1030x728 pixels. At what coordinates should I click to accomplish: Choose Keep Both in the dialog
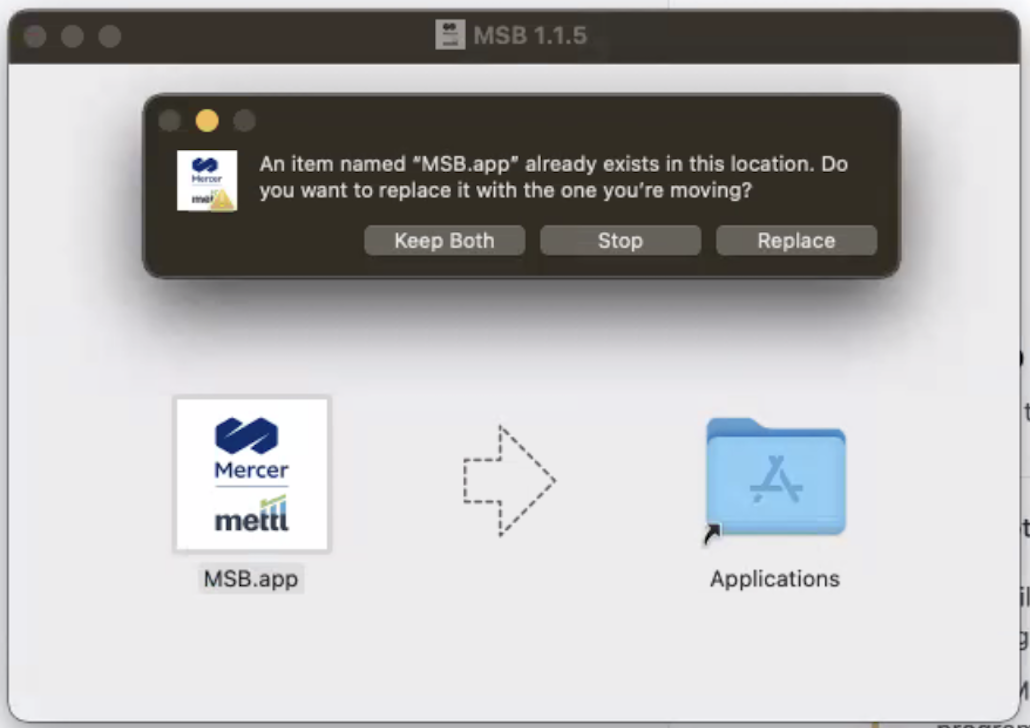(x=444, y=241)
